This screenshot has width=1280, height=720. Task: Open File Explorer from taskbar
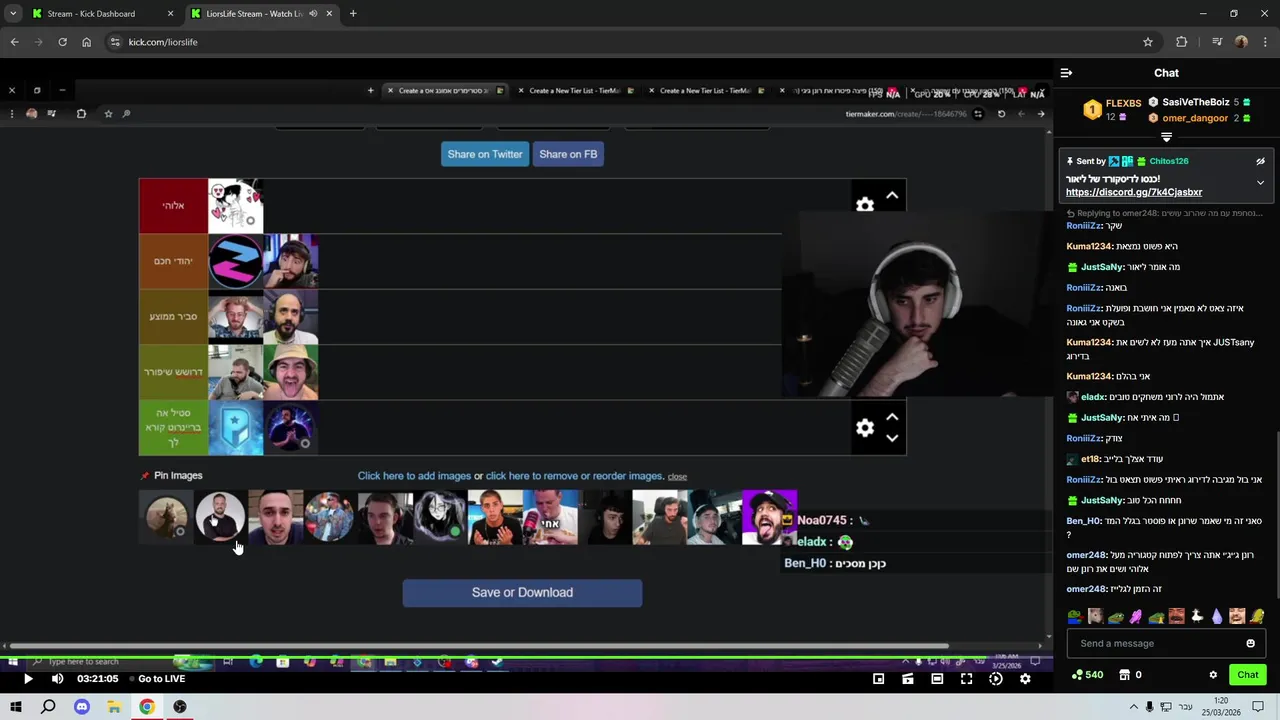click(x=114, y=707)
